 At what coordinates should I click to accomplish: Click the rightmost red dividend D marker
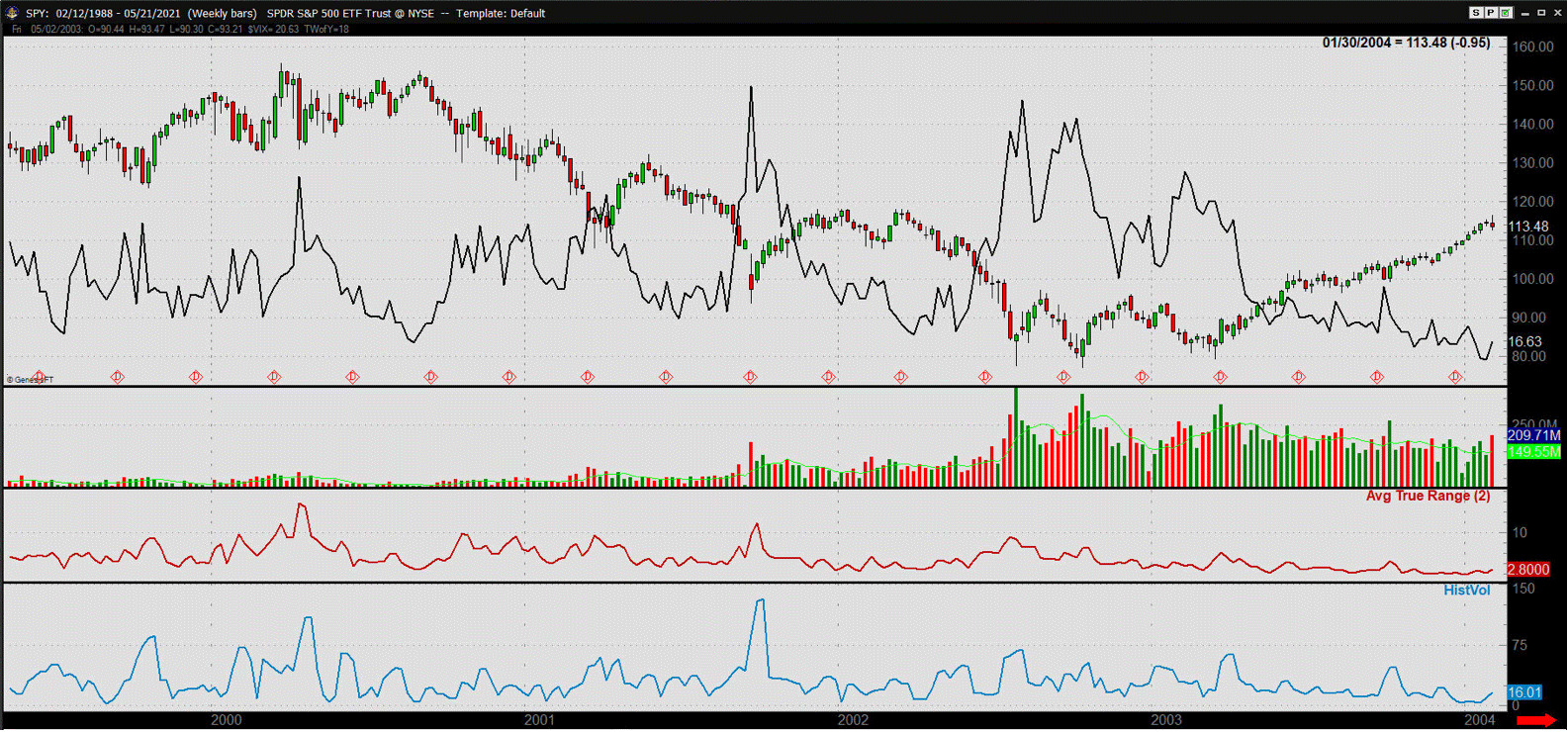pos(1455,377)
